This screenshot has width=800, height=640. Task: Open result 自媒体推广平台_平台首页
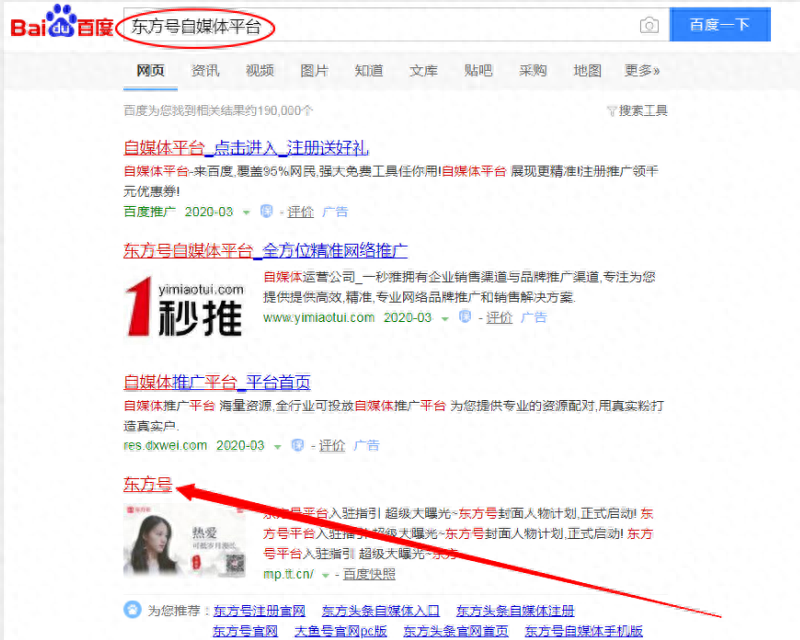[217, 382]
